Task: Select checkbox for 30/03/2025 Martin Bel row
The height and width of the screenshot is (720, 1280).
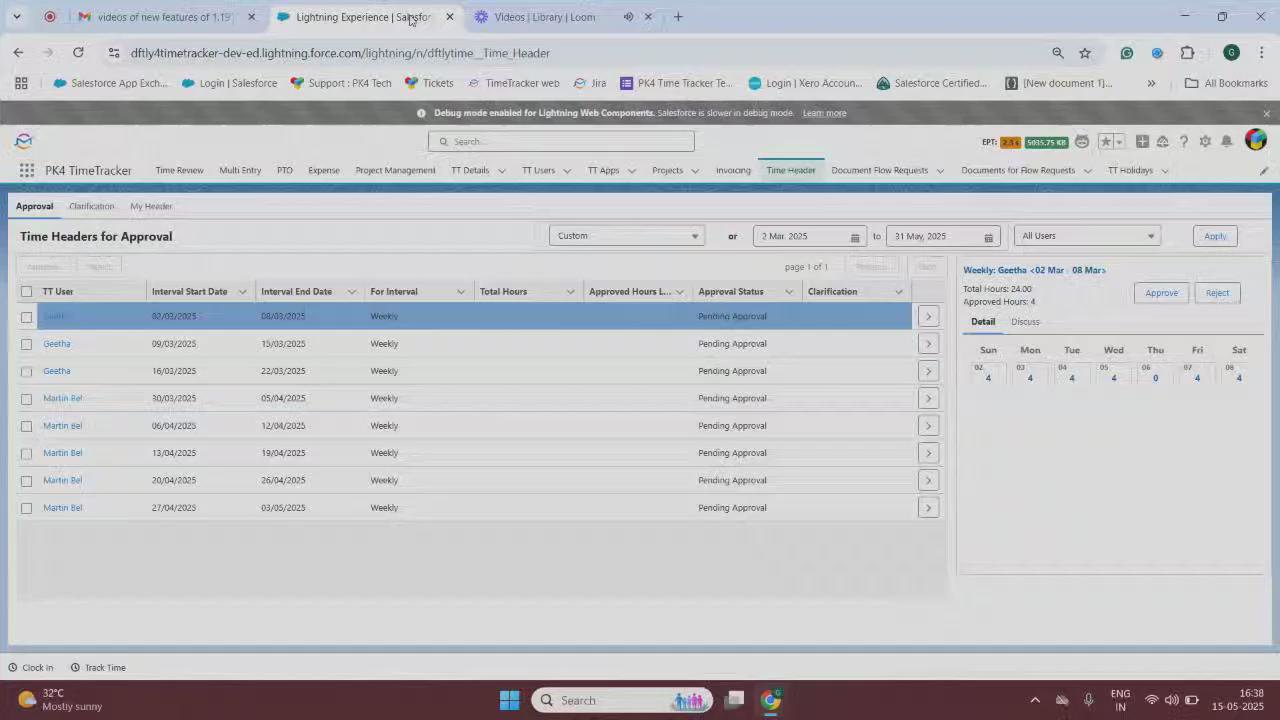Action: click(x=27, y=399)
